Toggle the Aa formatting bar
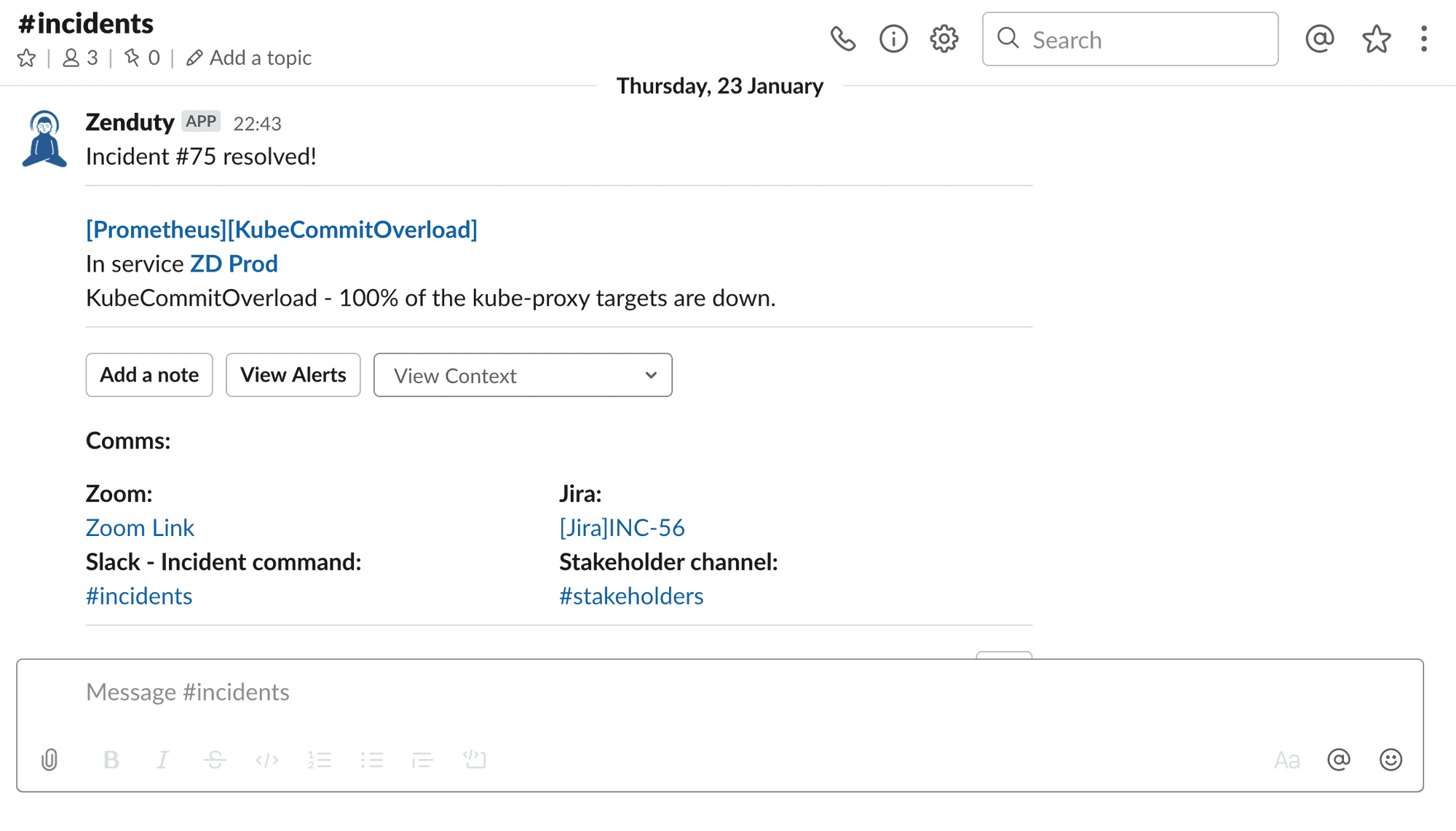Viewport: 1456px width, 831px height. pyautogui.click(x=1288, y=760)
